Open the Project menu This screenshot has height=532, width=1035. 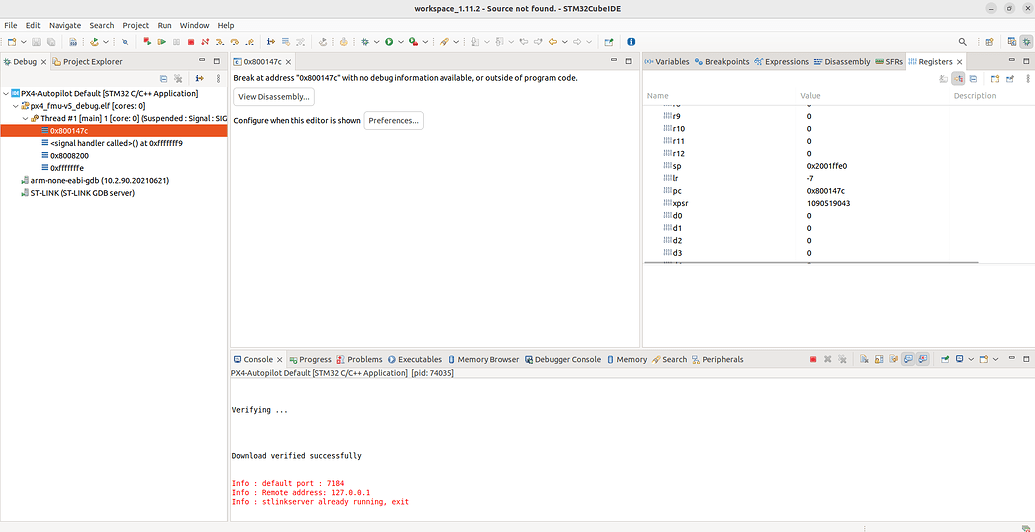(135, 25)
